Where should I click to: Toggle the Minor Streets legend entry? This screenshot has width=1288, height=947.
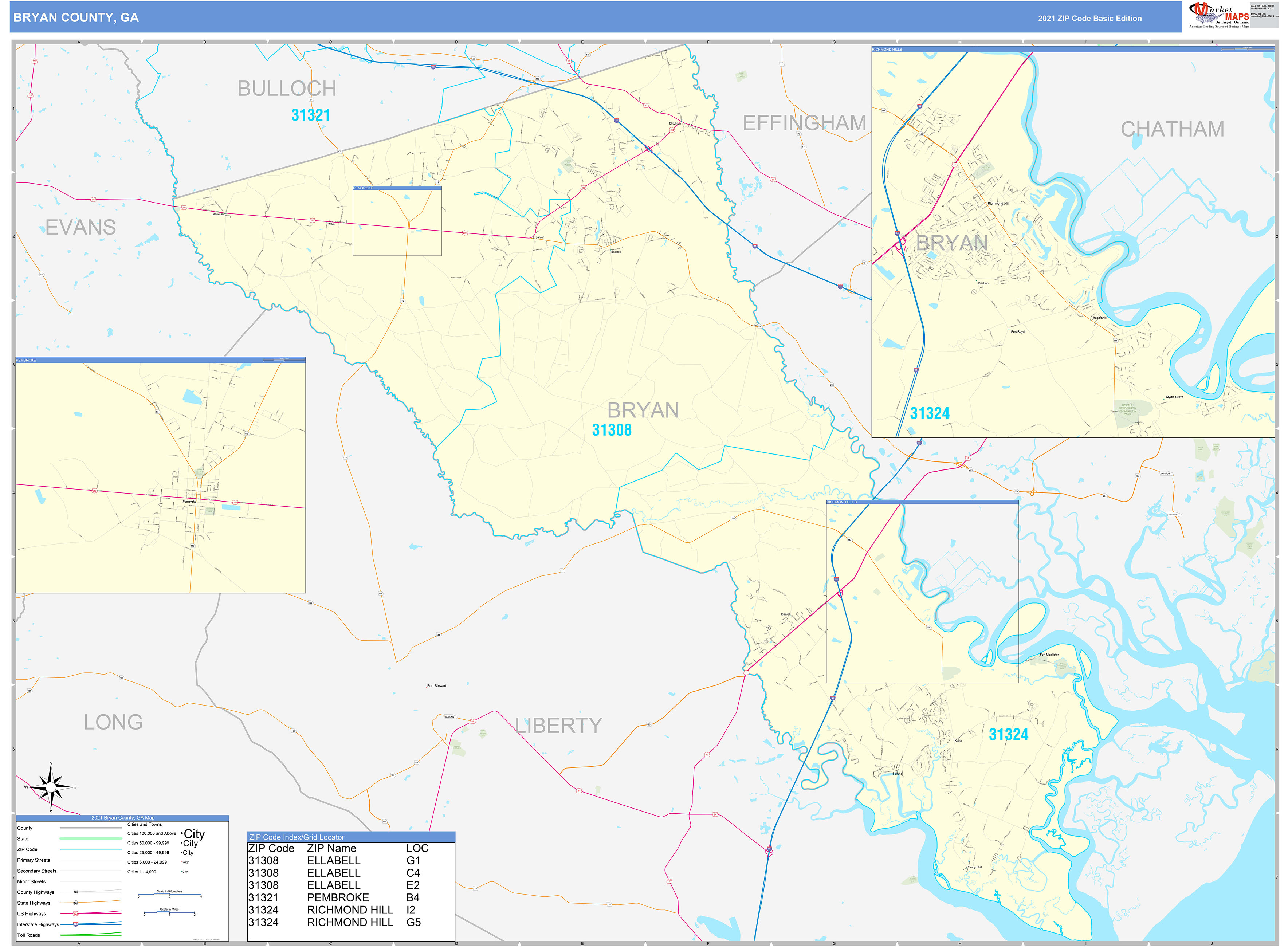coord(91,882)
